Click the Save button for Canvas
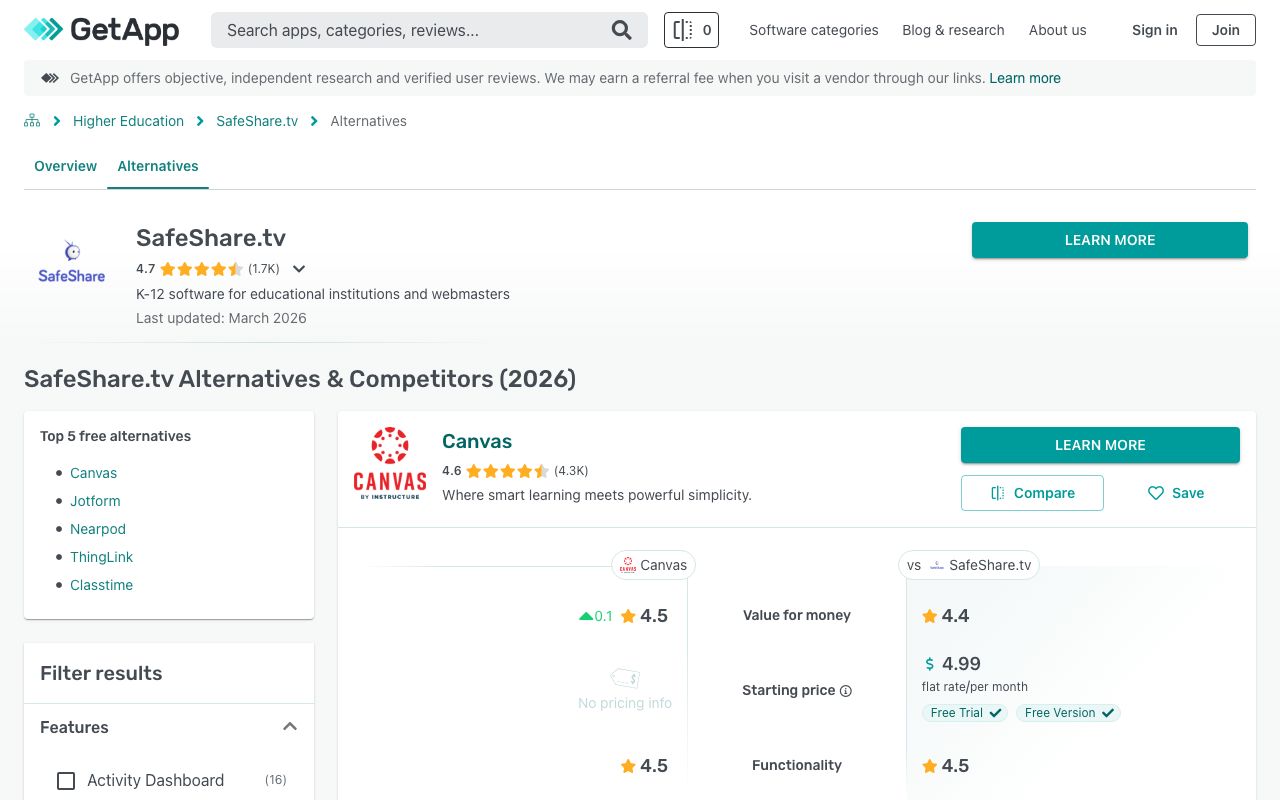Image resolution: width=1280 pixels, height=800 pixels. (1175, 493)
